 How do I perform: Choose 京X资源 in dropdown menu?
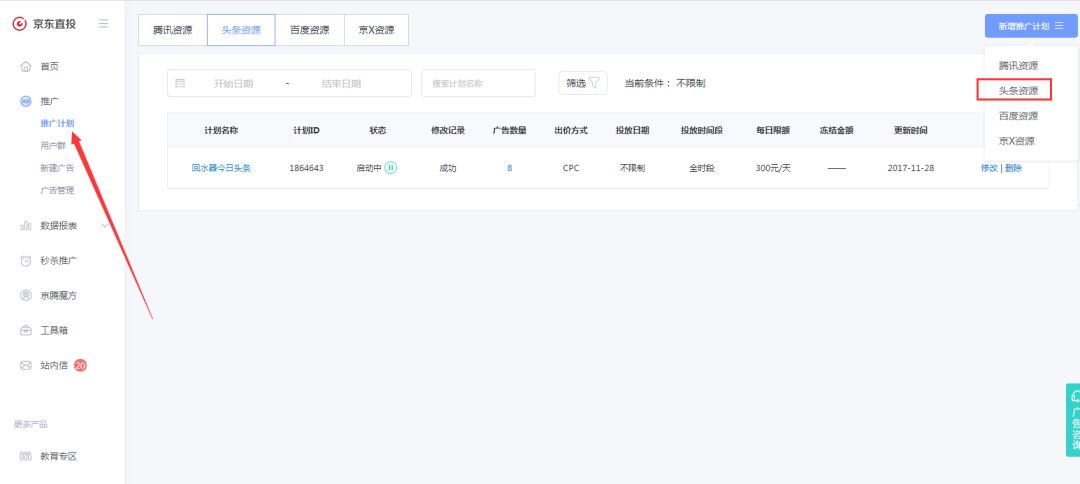pyautogui.click(x=1017, y=141)
